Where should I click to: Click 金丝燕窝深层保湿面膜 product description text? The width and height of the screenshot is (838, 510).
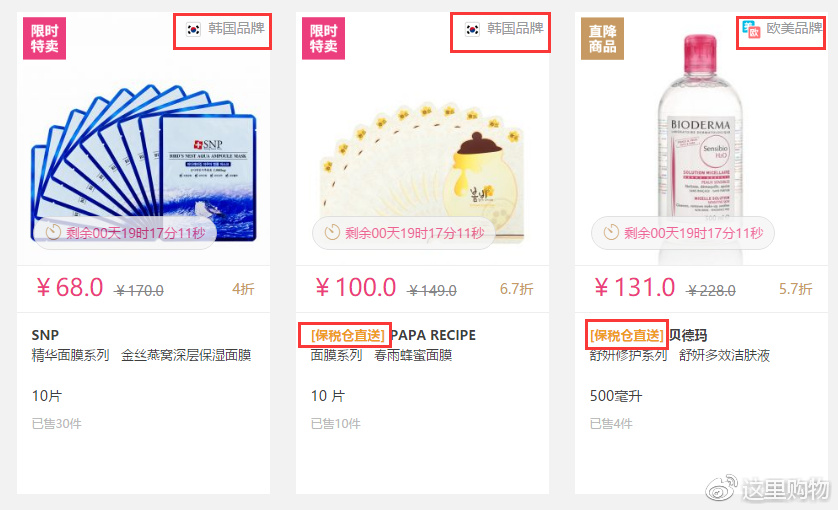tap(186, 356)
